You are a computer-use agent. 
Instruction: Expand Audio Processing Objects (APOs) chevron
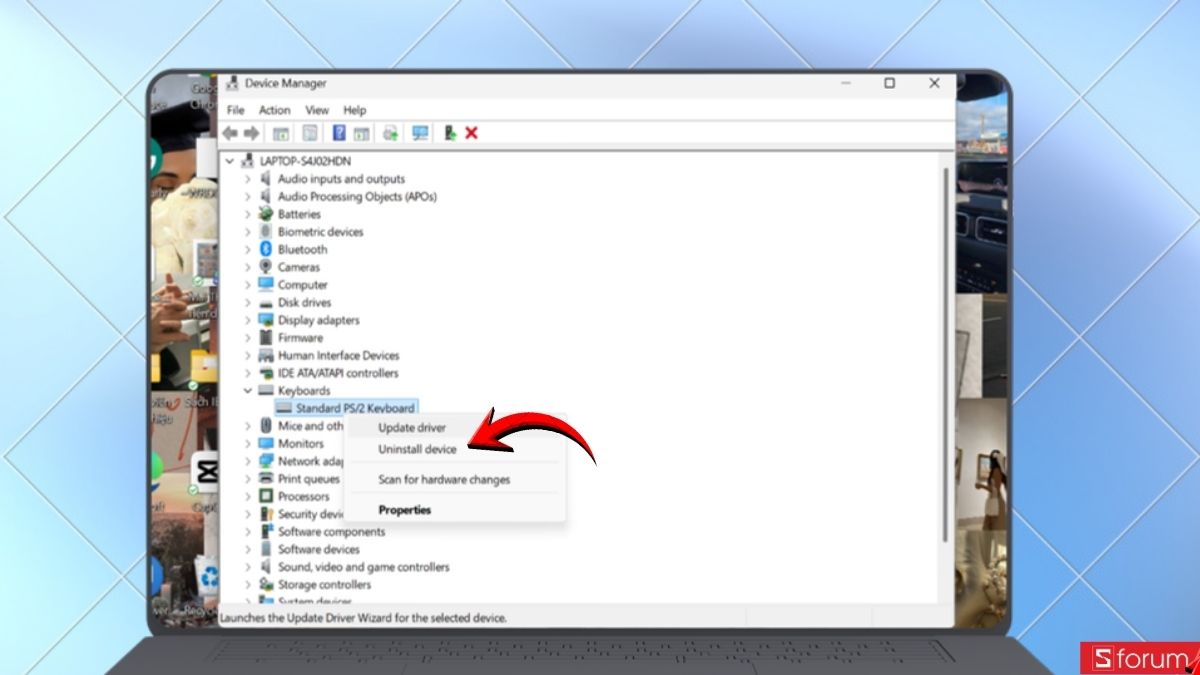pos(248,197)
